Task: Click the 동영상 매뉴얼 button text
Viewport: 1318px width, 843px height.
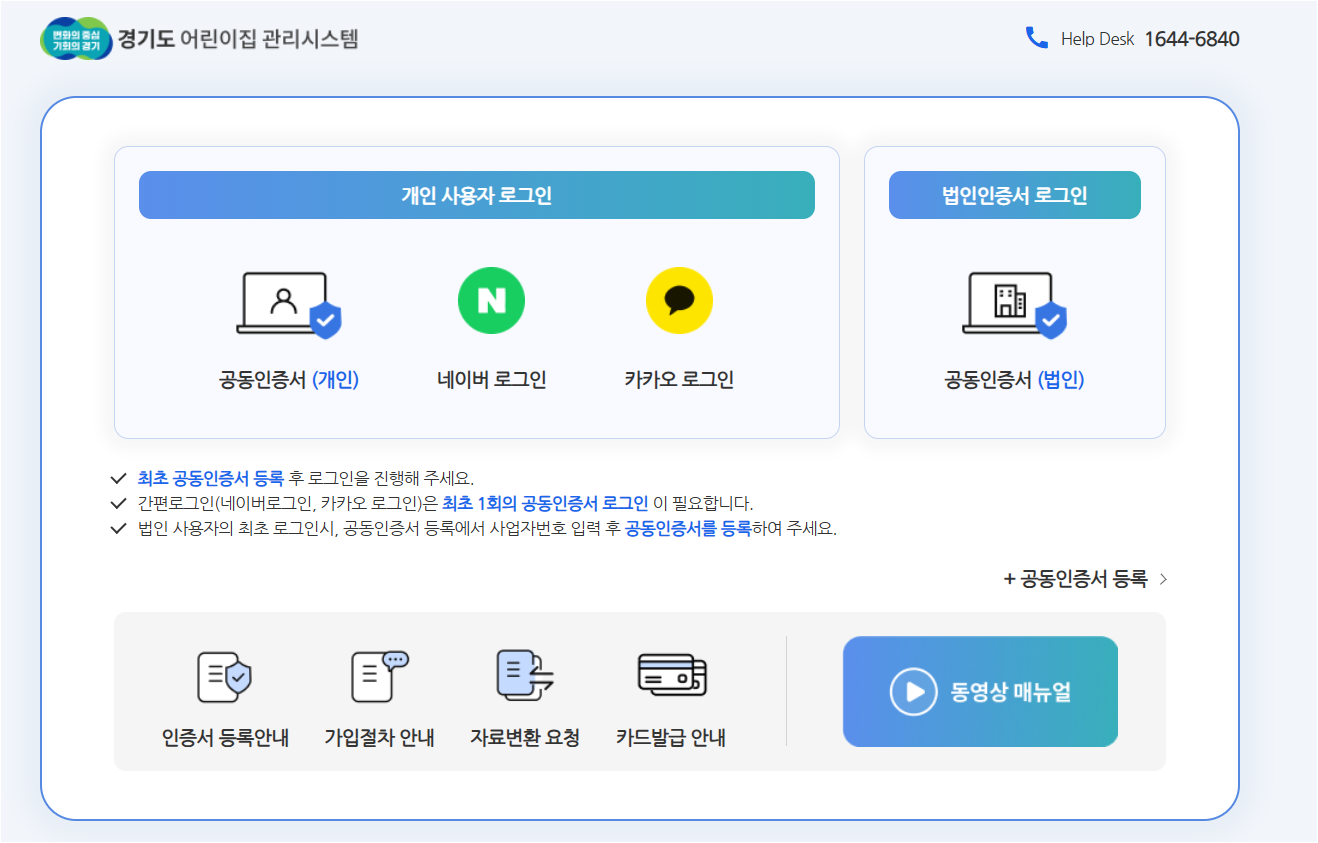Action: pos(1010,692)
